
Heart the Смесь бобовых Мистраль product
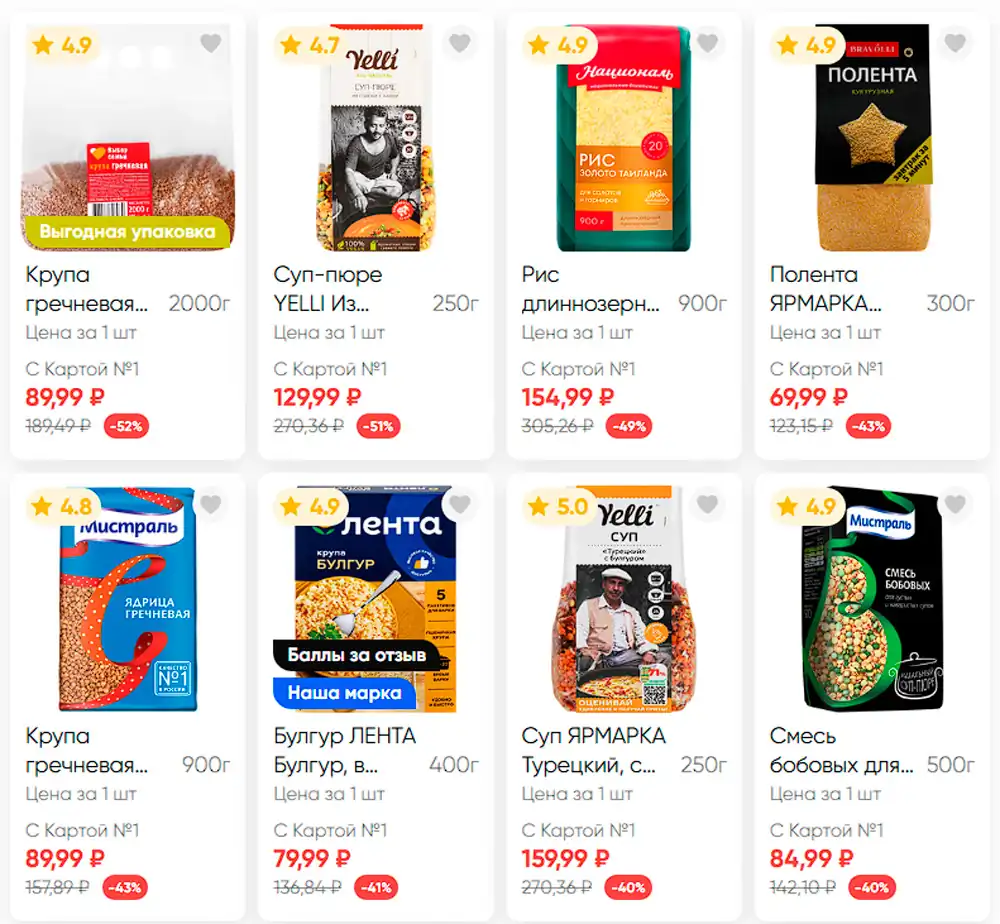click(955, 504)
